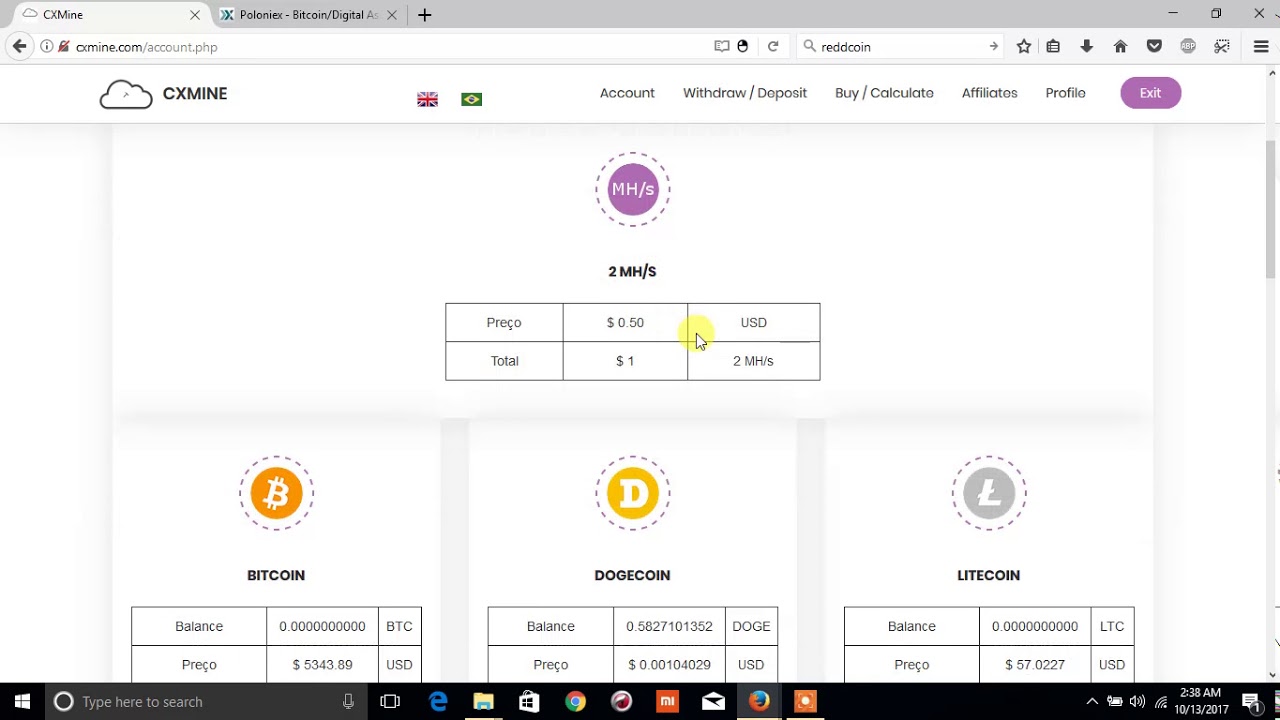Open Withdraw / Deposit page
The height and width of the screenshot is (720, 1280).
pos(745,93)
